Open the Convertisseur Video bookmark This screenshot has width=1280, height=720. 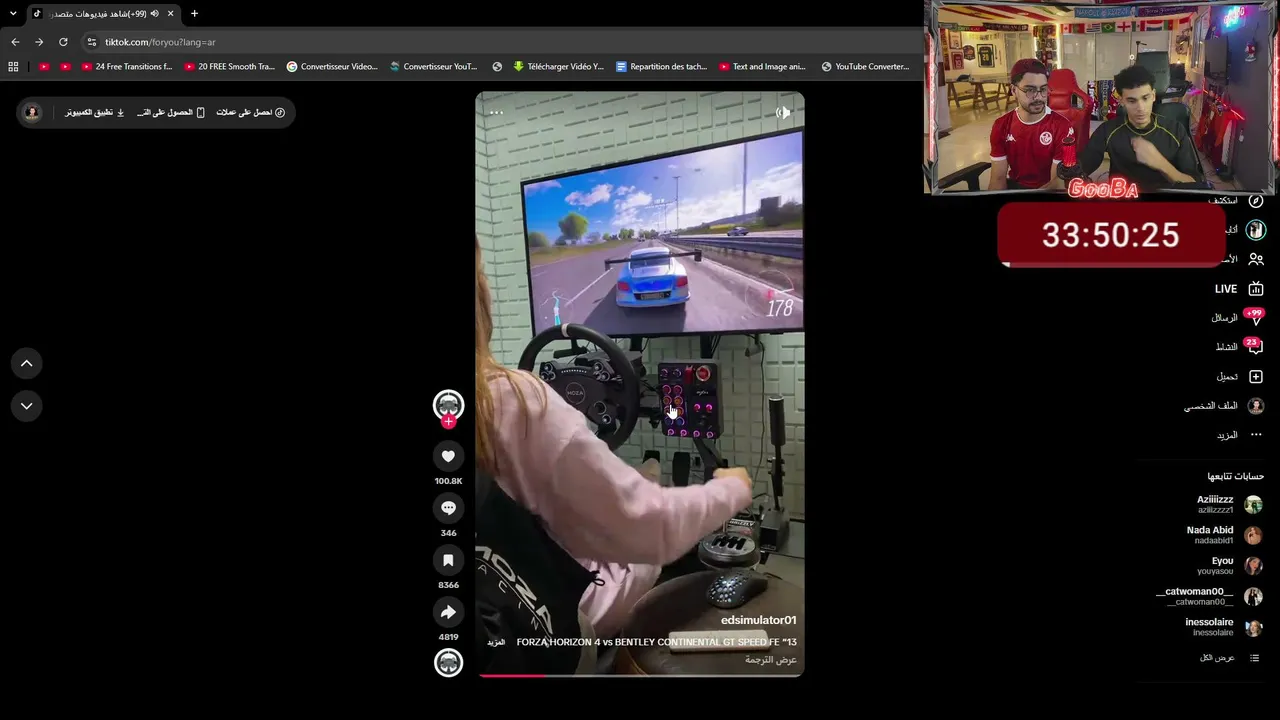pos(332,67)
